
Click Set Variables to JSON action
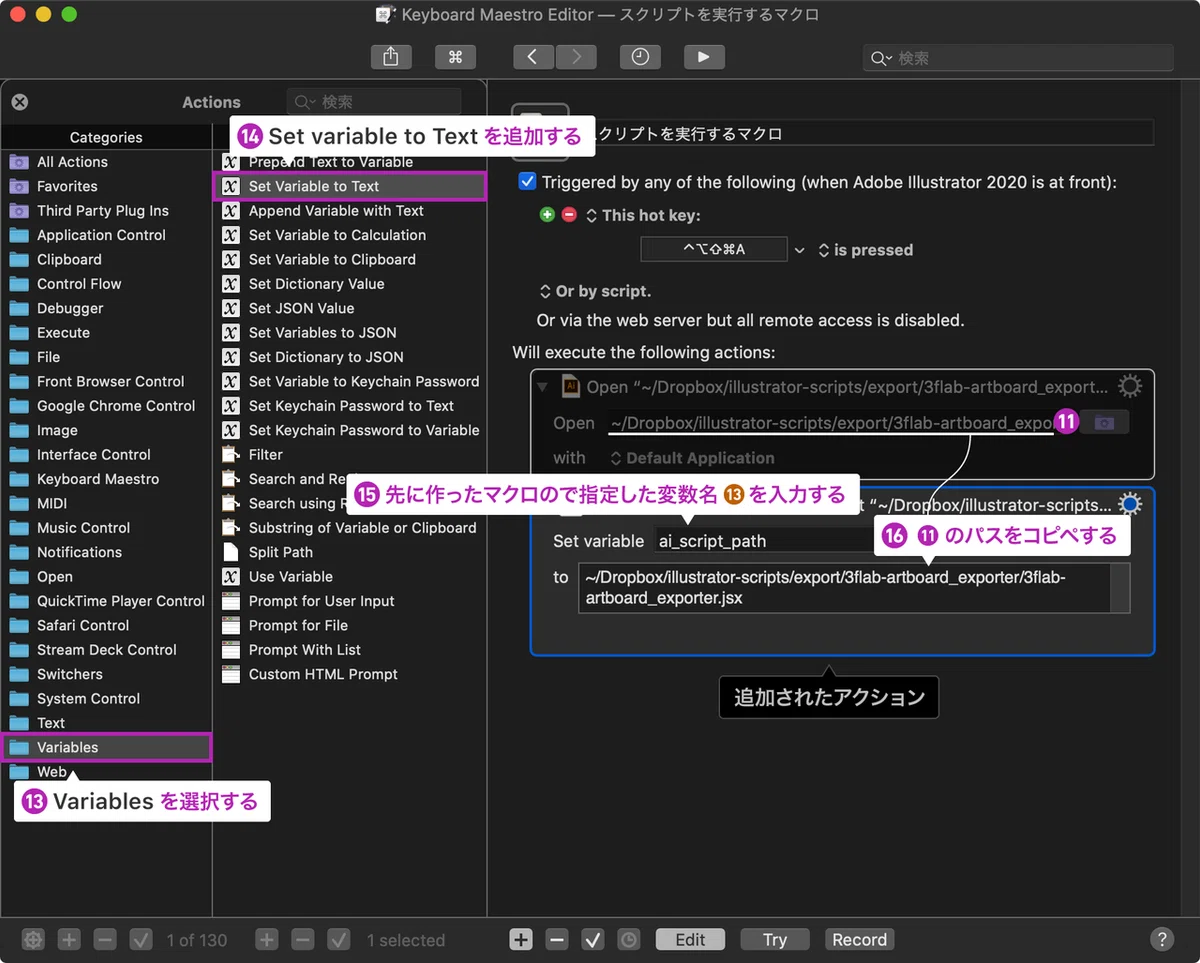click(x=349, y=333)
